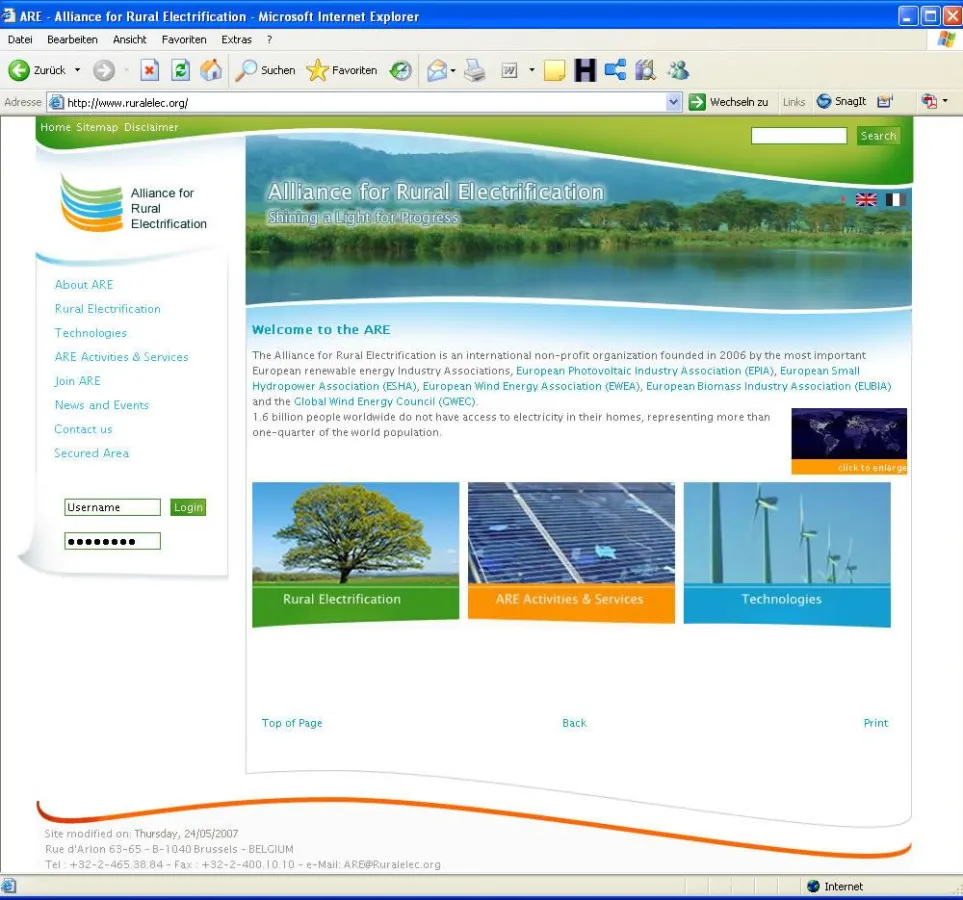Expand the address bar URL dropdown
The height and width of the screenshot is (900, 963).
(674, 102)
